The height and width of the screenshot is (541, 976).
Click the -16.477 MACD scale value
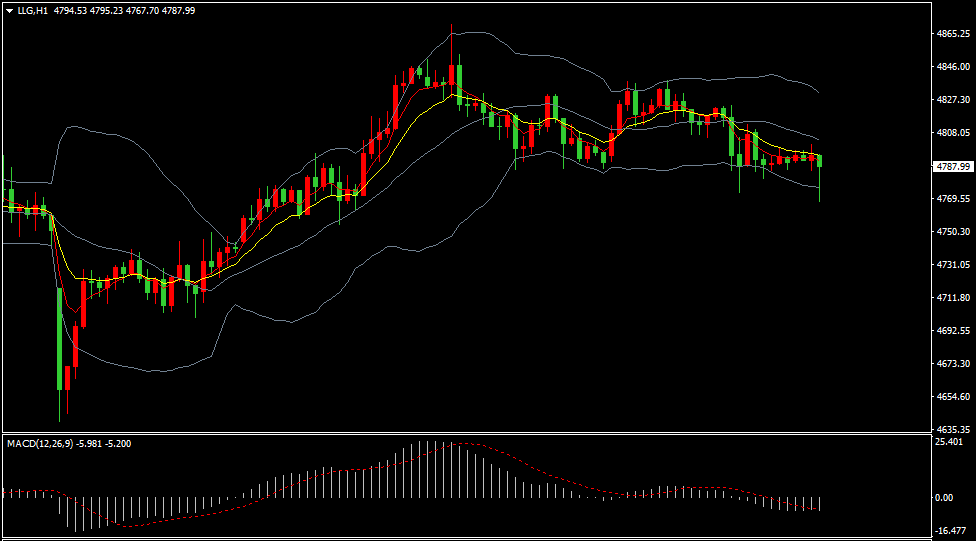tap(948, 532)
